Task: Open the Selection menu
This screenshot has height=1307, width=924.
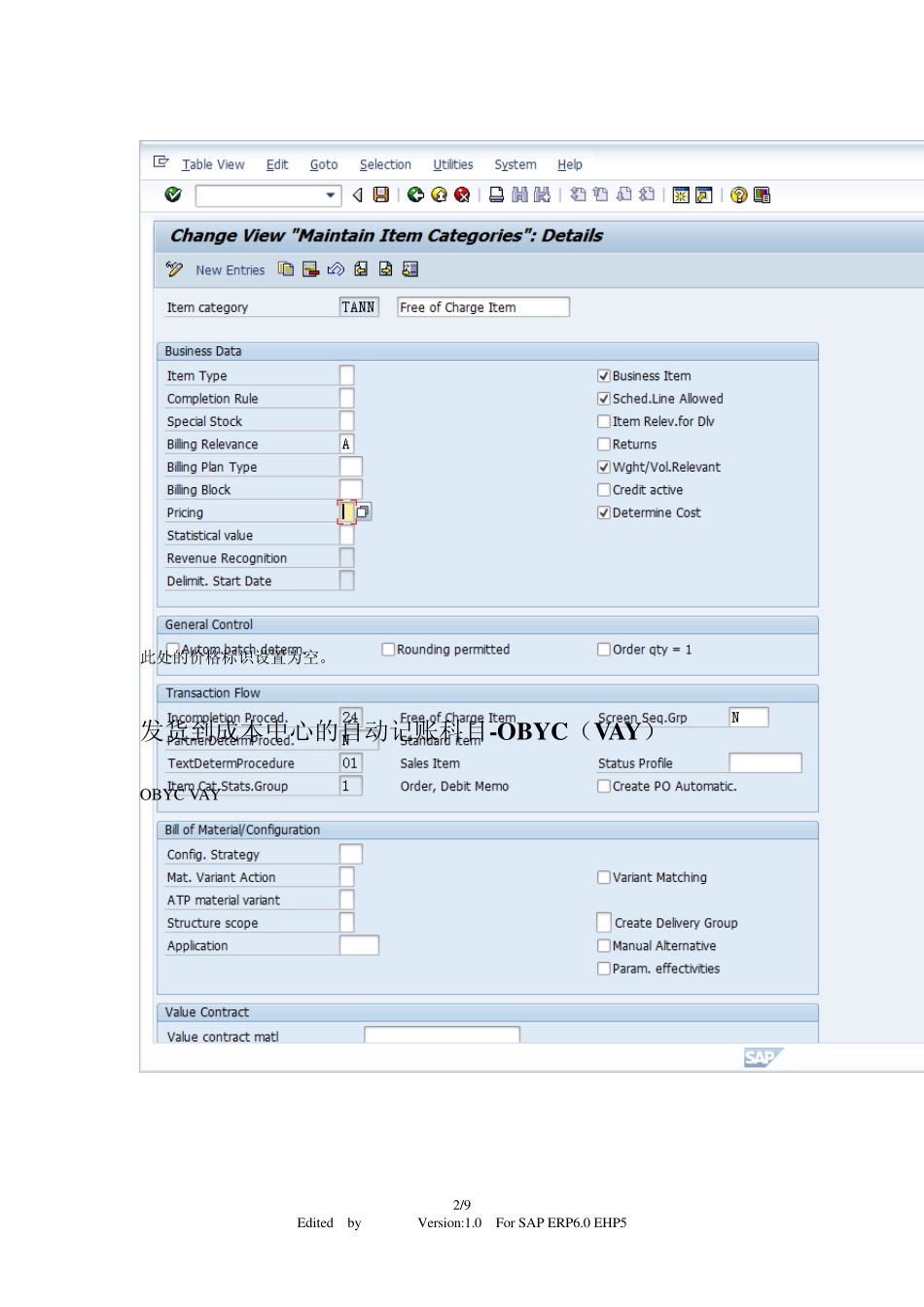Action: [385, 164]
